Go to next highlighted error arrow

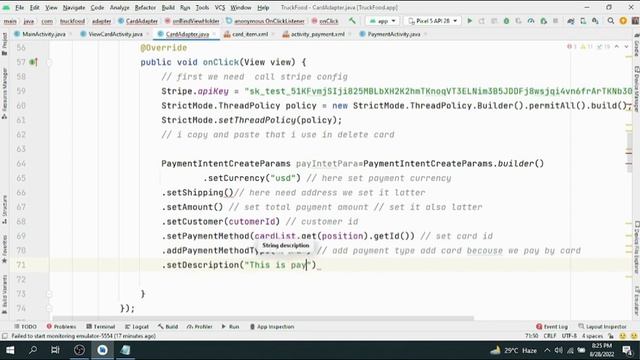pyautogui.click(x=626, y=47)
